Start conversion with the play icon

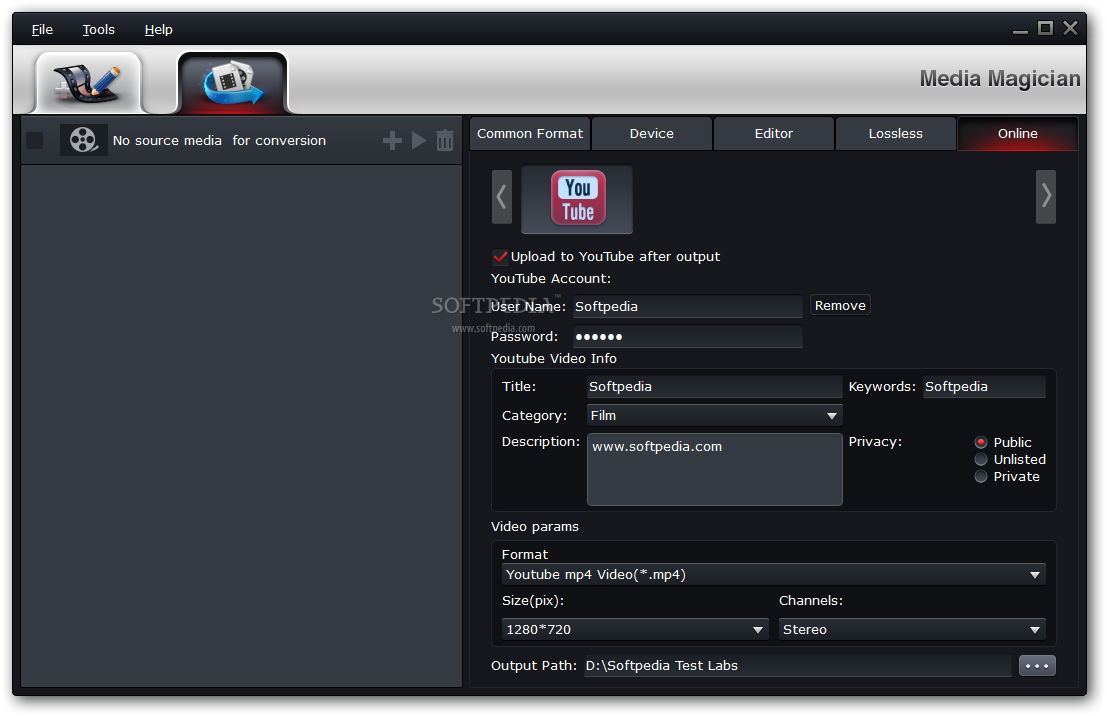point(419,140)
